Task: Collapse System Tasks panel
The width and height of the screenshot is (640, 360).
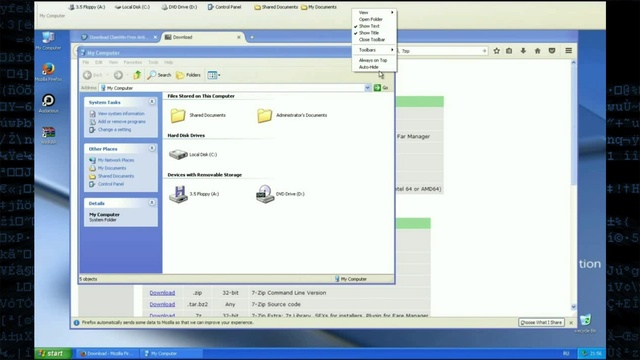Action: [x=152, y=102]
